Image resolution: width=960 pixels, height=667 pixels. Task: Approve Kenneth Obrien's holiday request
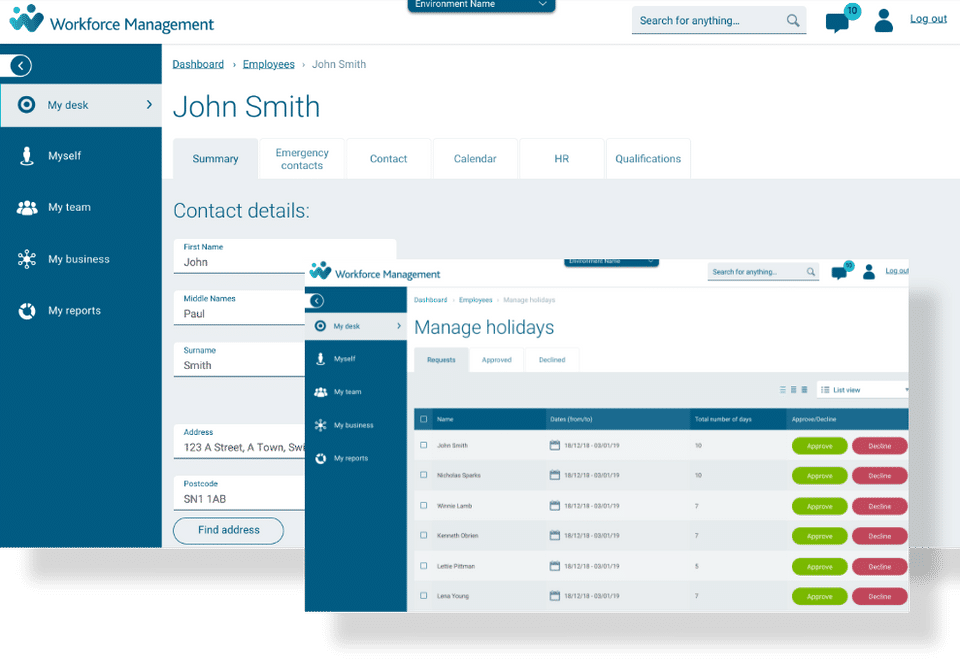point(819,536)
